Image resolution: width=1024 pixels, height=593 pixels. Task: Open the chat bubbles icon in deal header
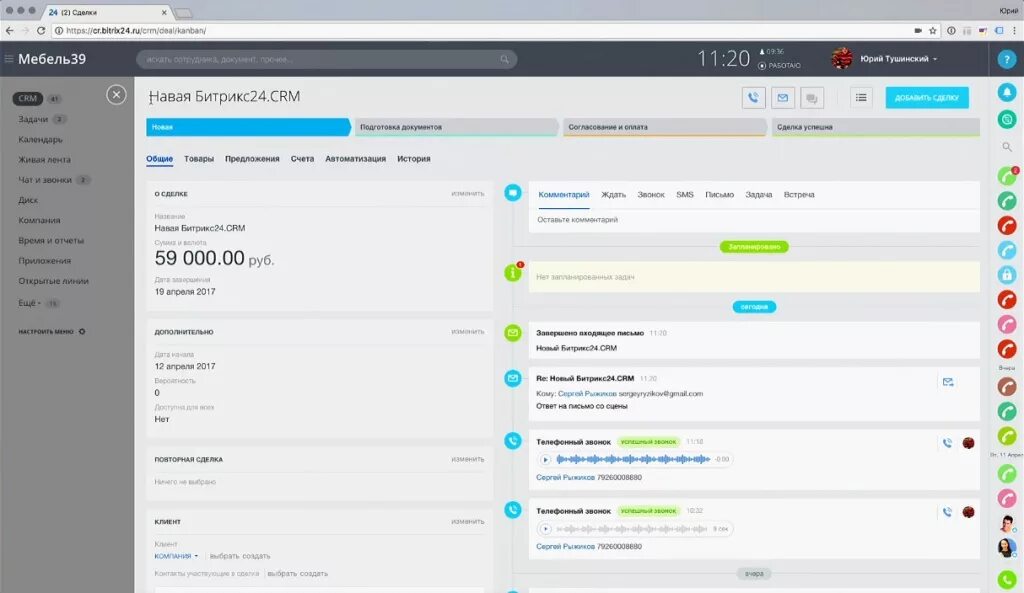[812, 98]
